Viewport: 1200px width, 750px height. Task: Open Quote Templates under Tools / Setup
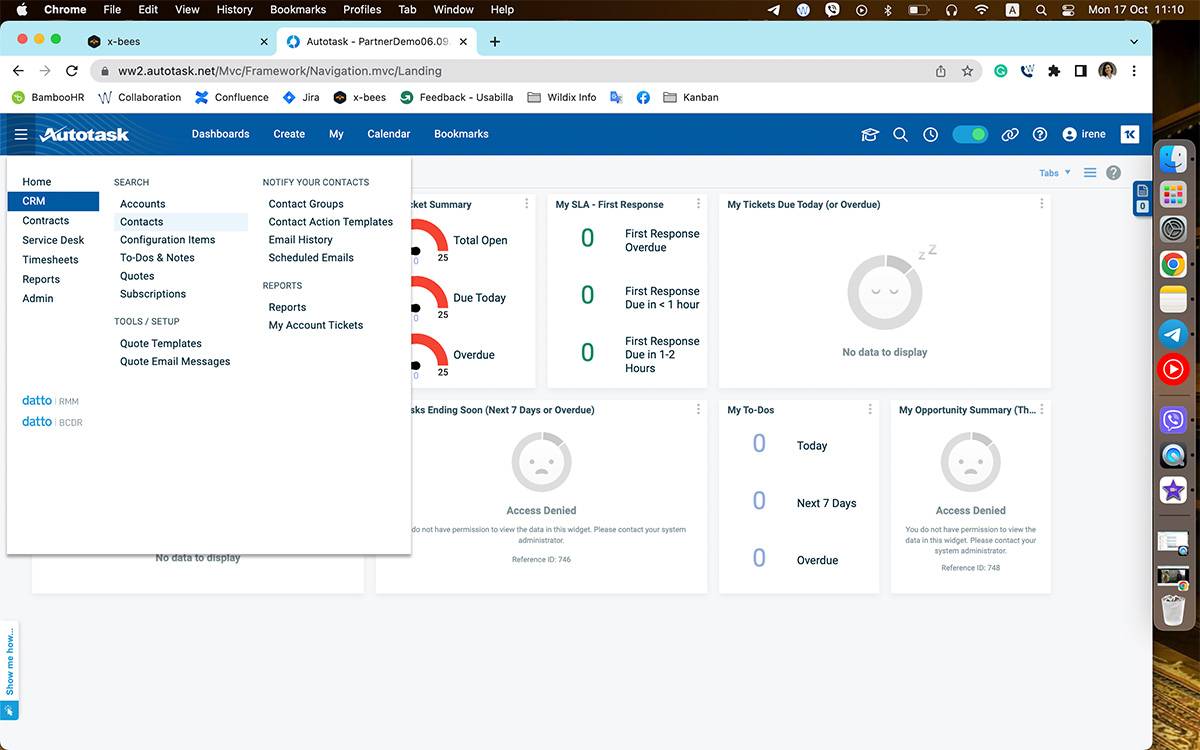tap(160, 344)
